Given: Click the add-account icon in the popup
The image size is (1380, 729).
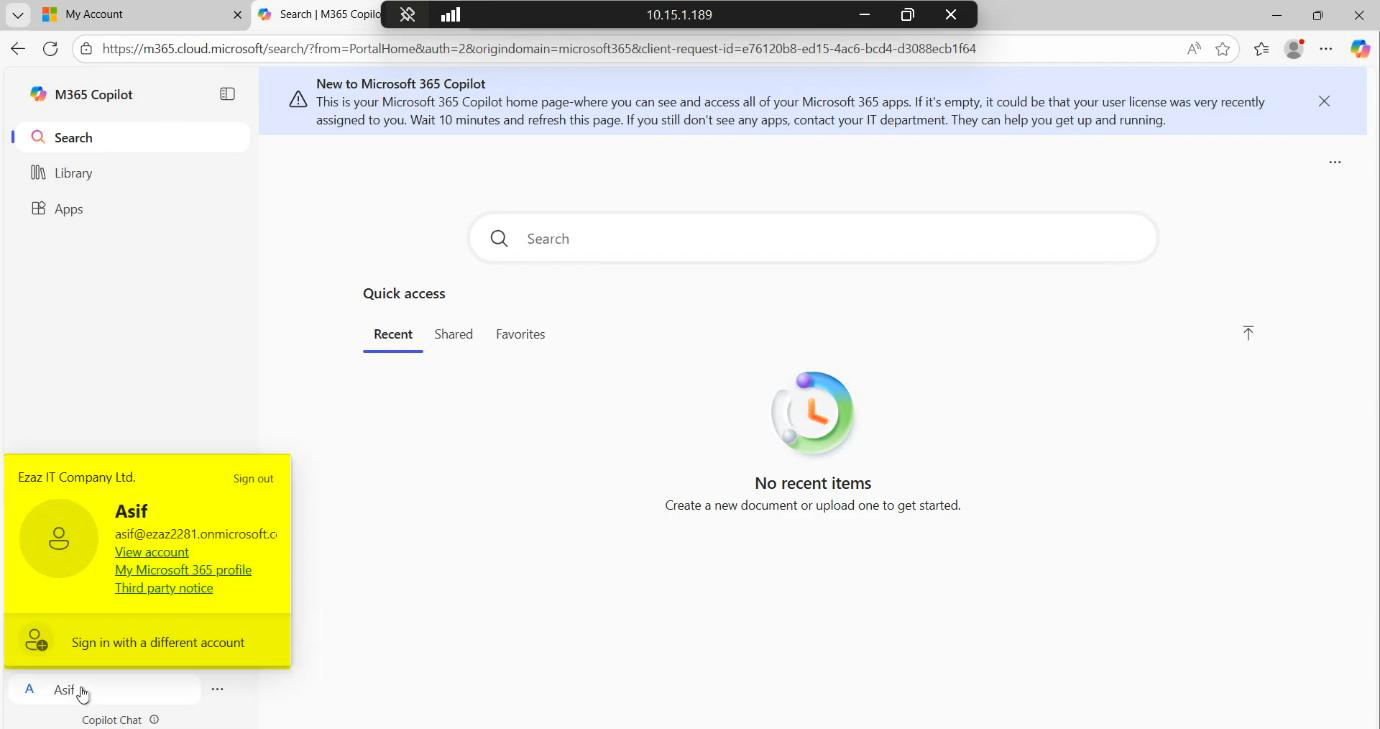Looking at the screenshot, I should 36,640.
